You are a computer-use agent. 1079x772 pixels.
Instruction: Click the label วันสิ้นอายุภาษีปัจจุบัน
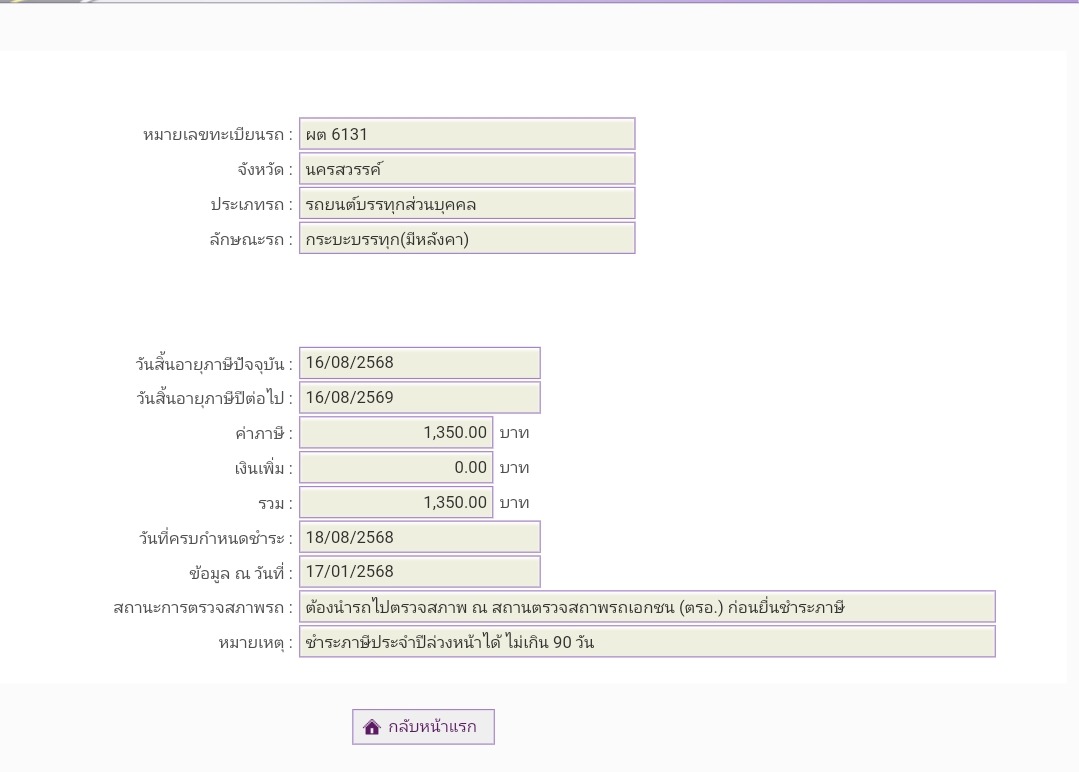tap(214, 364)
